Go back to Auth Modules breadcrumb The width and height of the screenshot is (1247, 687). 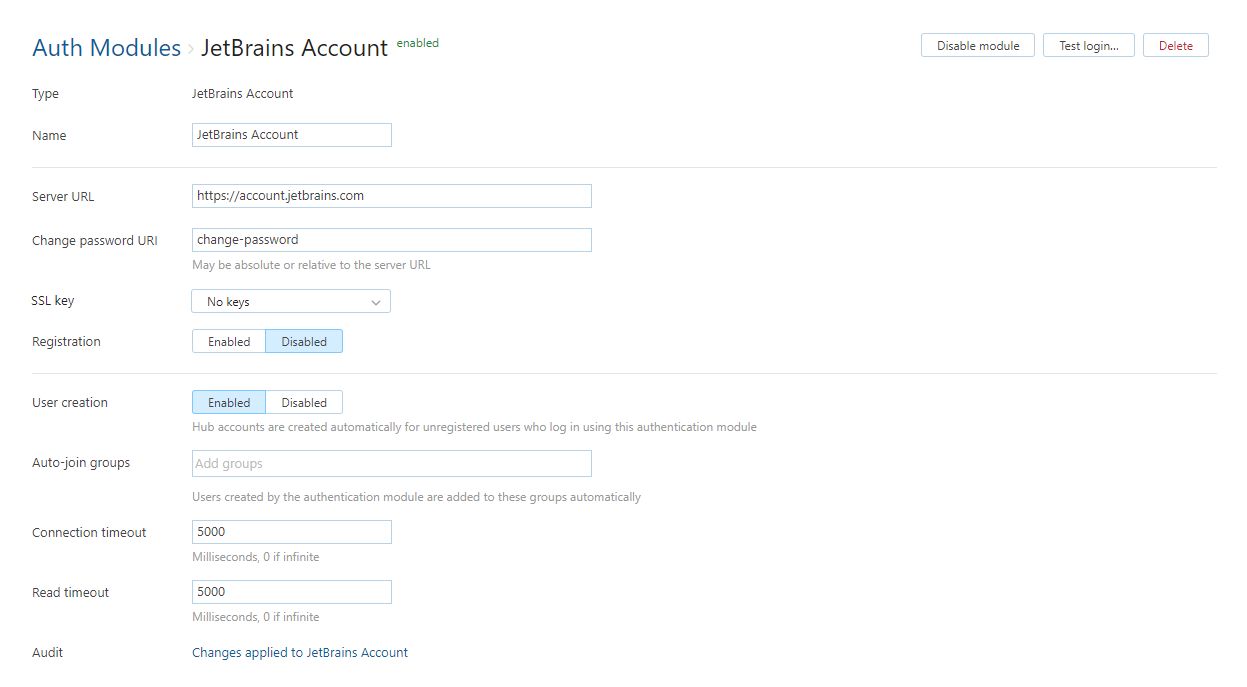tap(106, 48)
